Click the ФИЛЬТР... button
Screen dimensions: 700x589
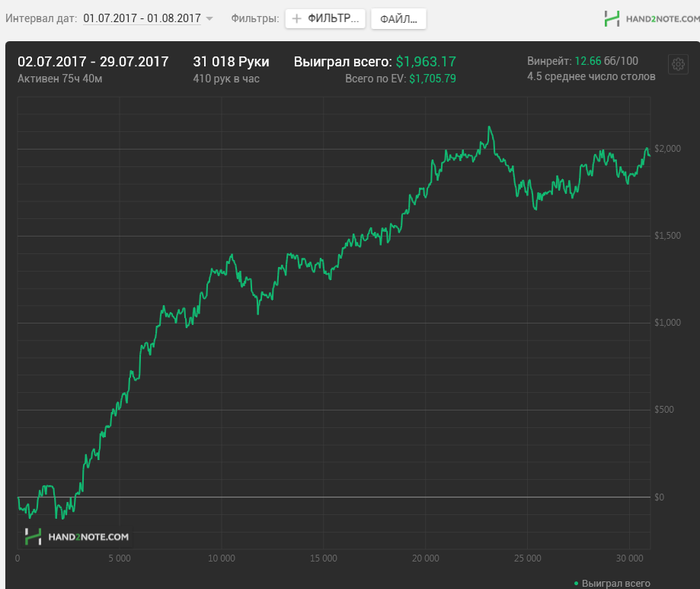click(x=325, y=19)
